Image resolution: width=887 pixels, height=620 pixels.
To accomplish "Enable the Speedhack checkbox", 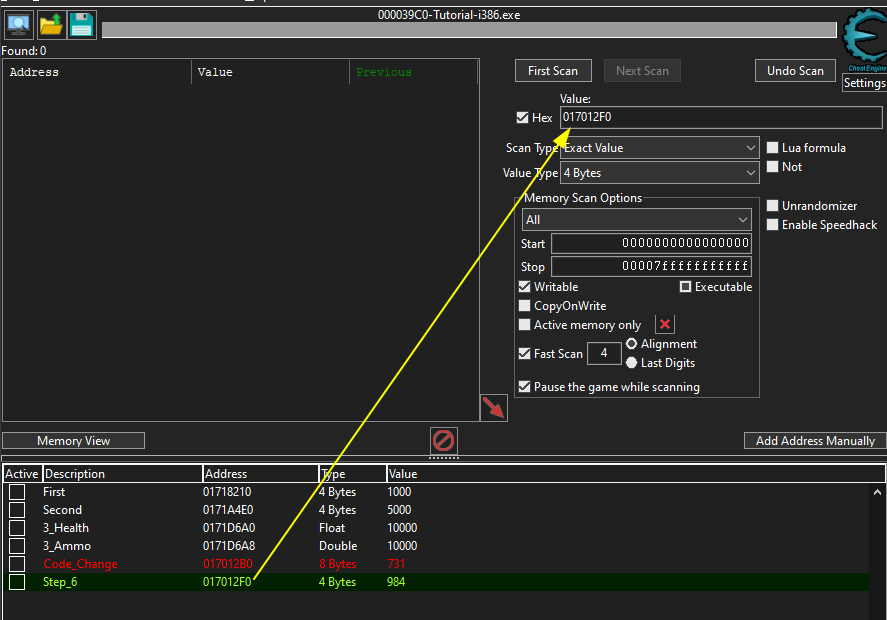I will (773, 225).
